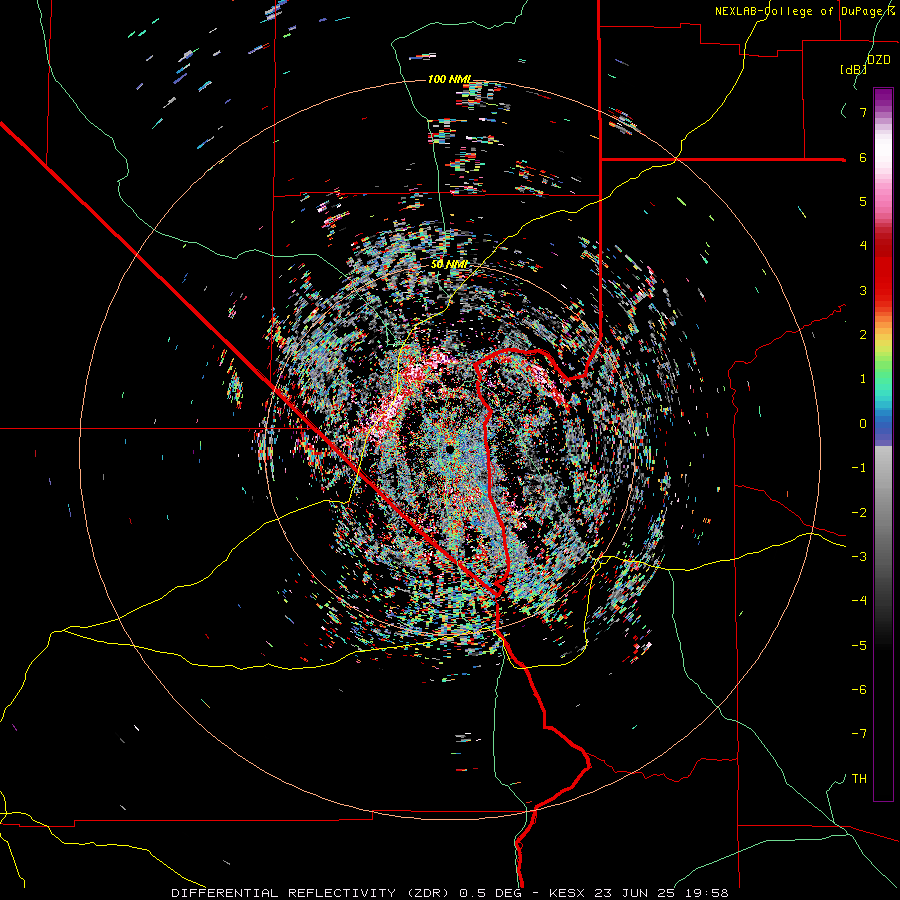900x900 pixels.
Task: Click the '2' value on color scale
Action: coord(863,335)
